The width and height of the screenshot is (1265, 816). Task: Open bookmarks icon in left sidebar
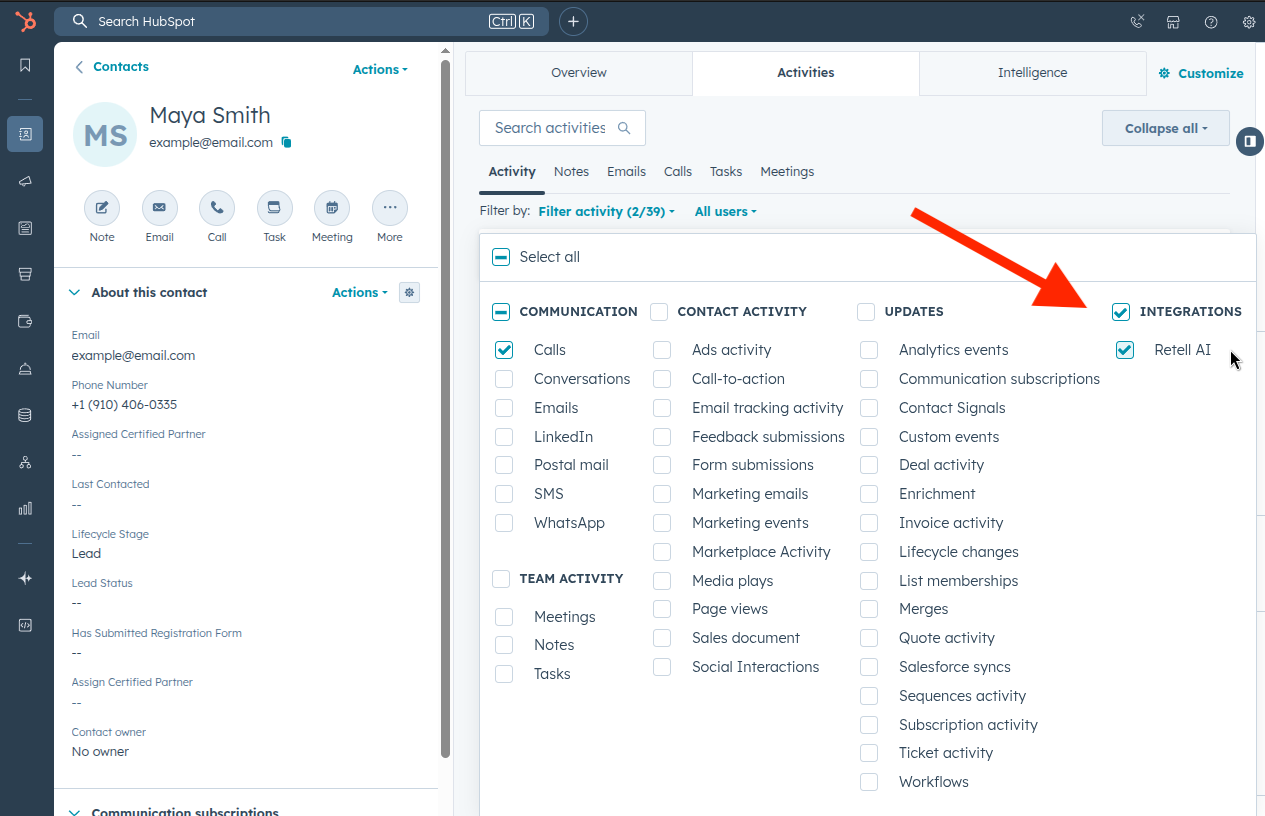(x=25, y=66)
